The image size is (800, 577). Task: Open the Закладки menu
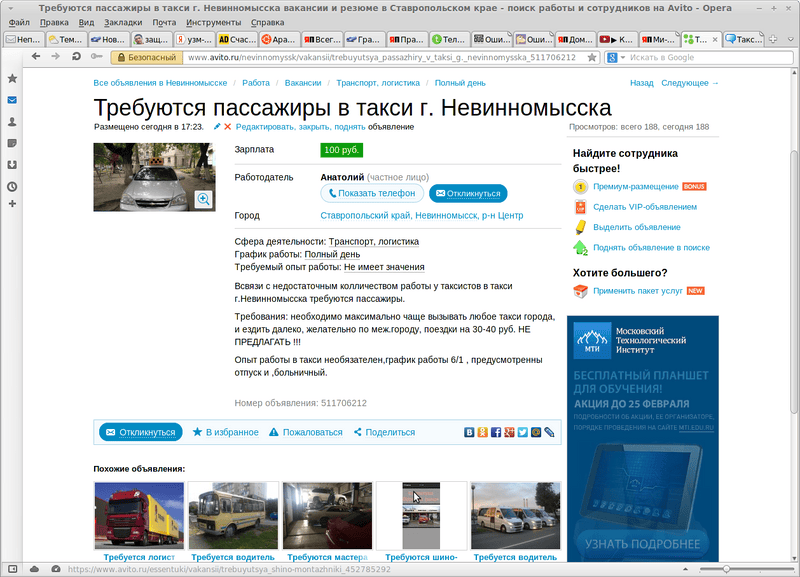124,21
